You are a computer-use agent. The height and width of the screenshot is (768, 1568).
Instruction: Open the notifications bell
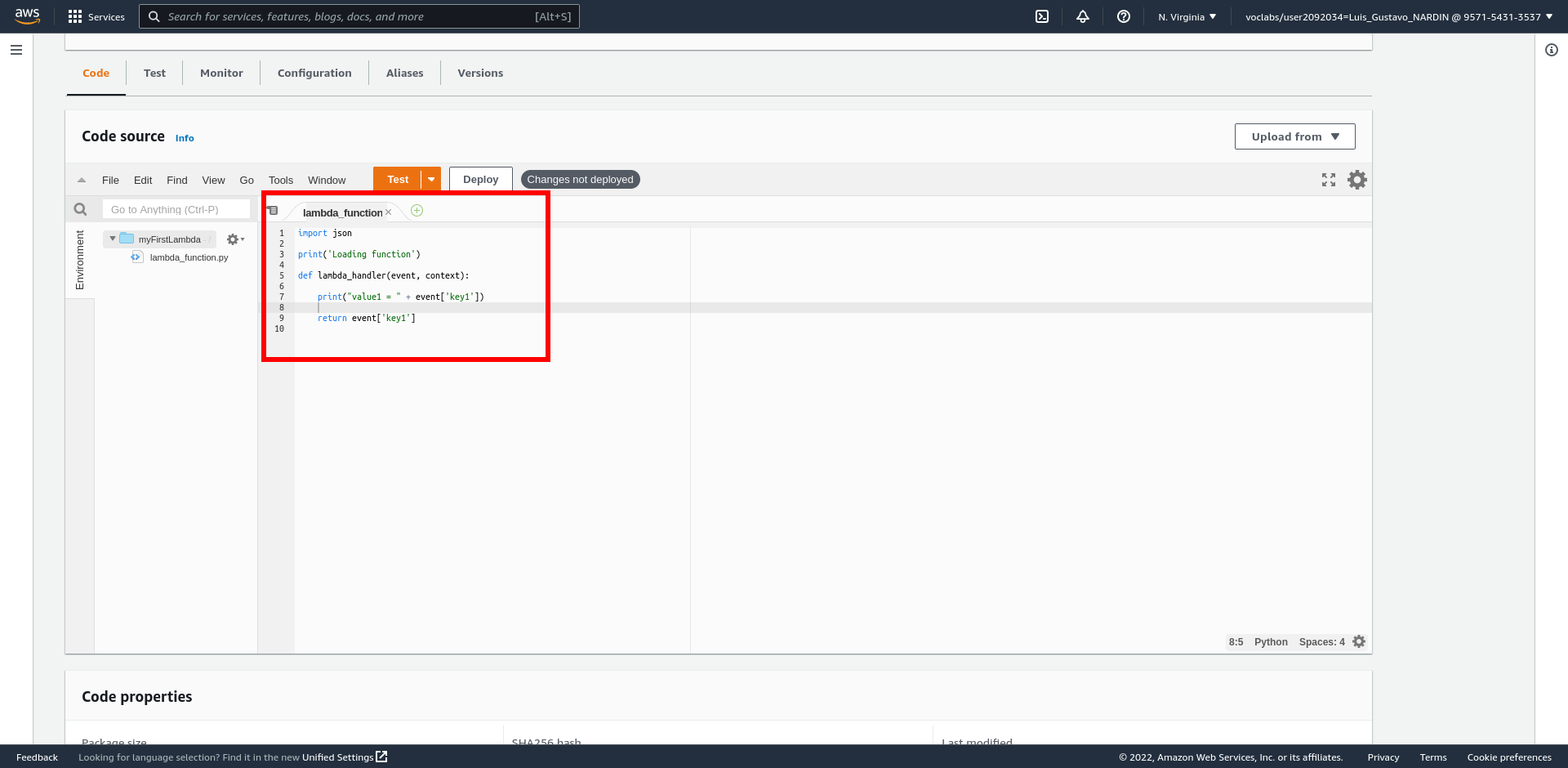(x=1083, y=16)
